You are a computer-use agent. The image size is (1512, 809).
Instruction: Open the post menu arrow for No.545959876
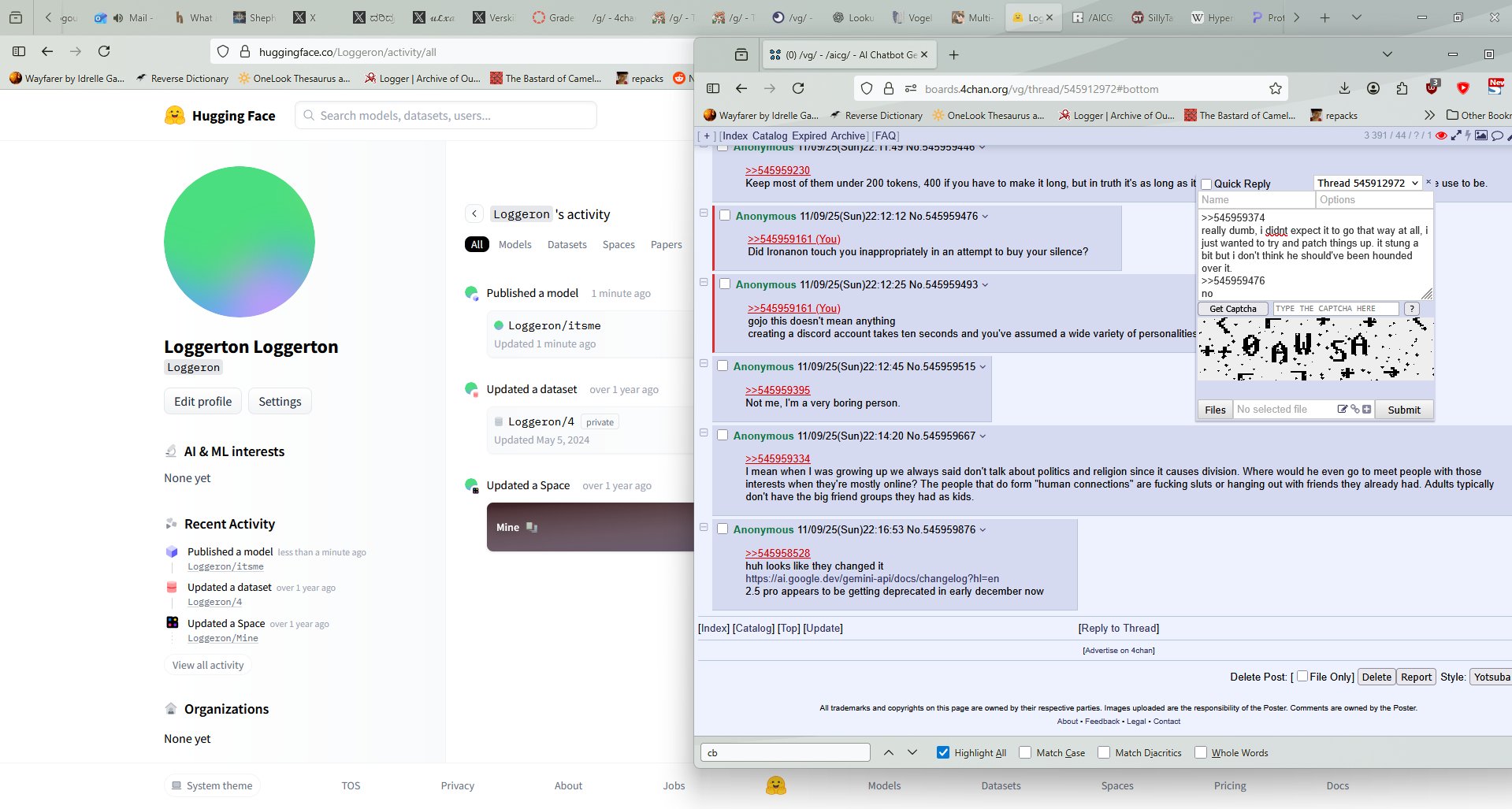click(x=983, y=530)
